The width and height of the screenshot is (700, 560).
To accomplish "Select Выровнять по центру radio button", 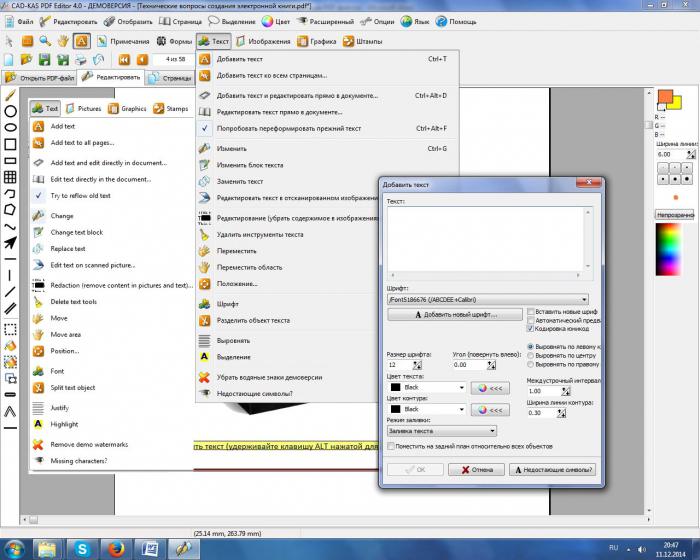I will click(x=530, y=355).
